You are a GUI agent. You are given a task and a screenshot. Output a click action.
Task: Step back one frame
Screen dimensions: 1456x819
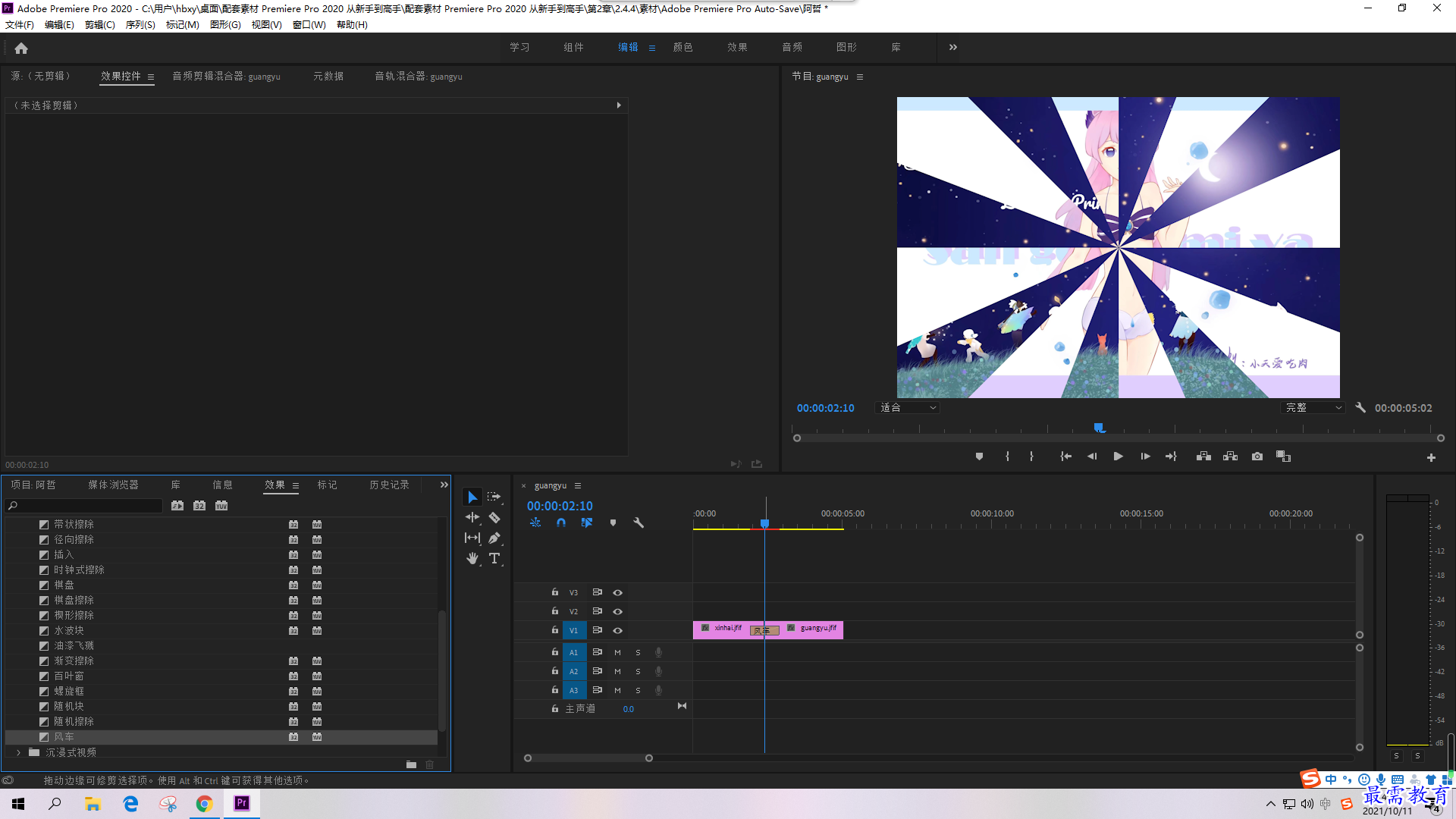1092,457
